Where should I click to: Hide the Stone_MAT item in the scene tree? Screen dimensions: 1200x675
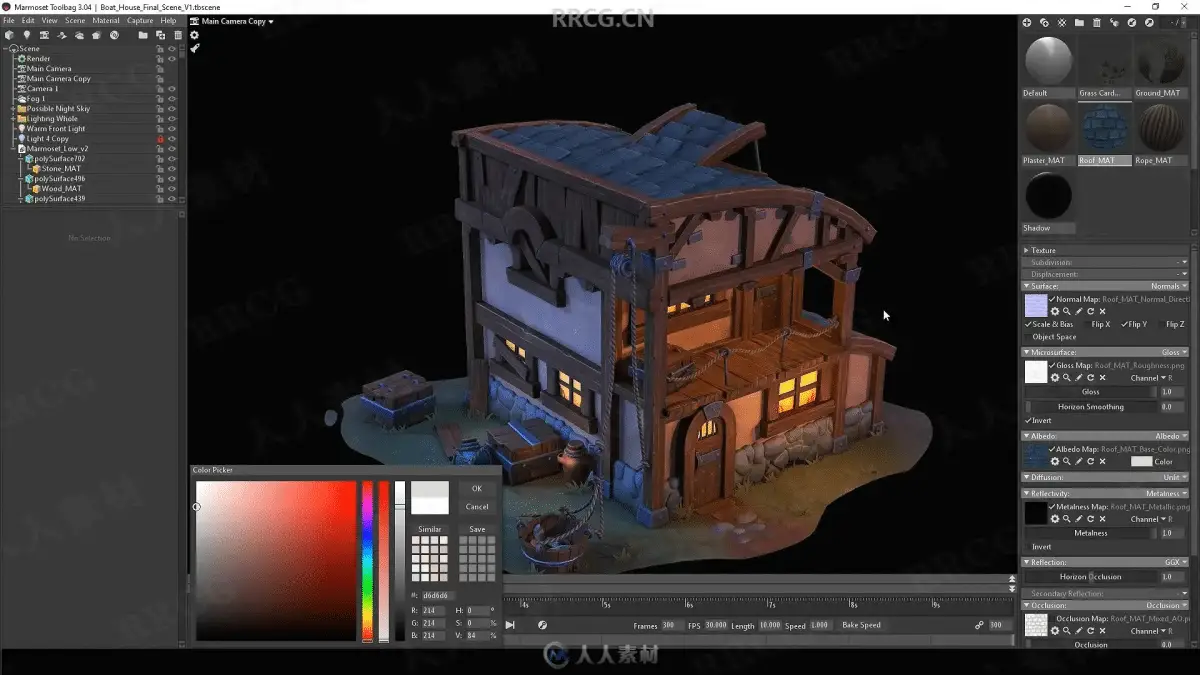tap(172, 169)
